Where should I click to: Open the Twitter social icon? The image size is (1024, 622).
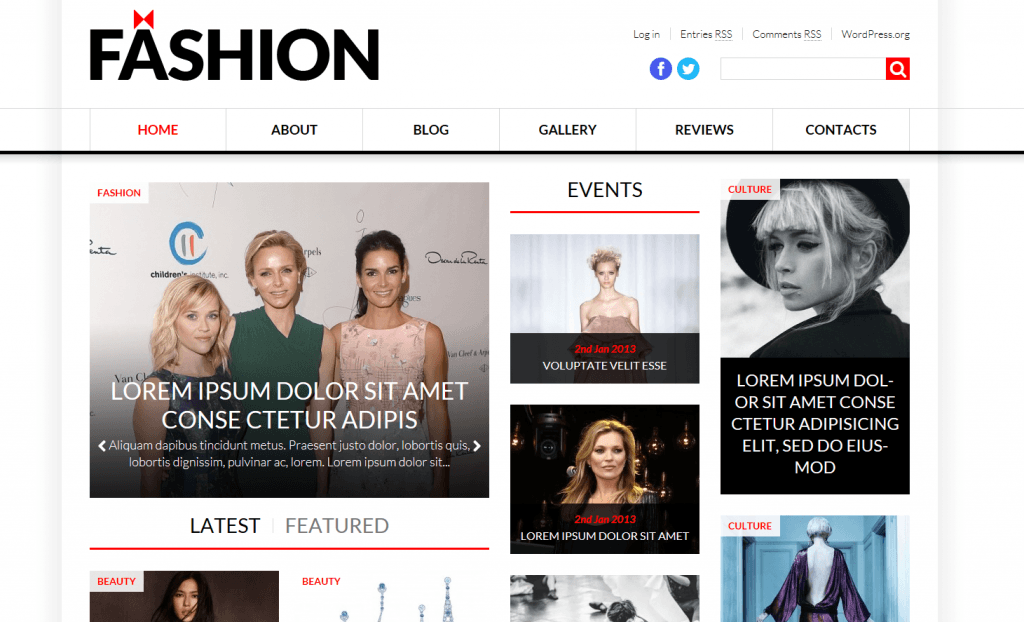[688, 69]
